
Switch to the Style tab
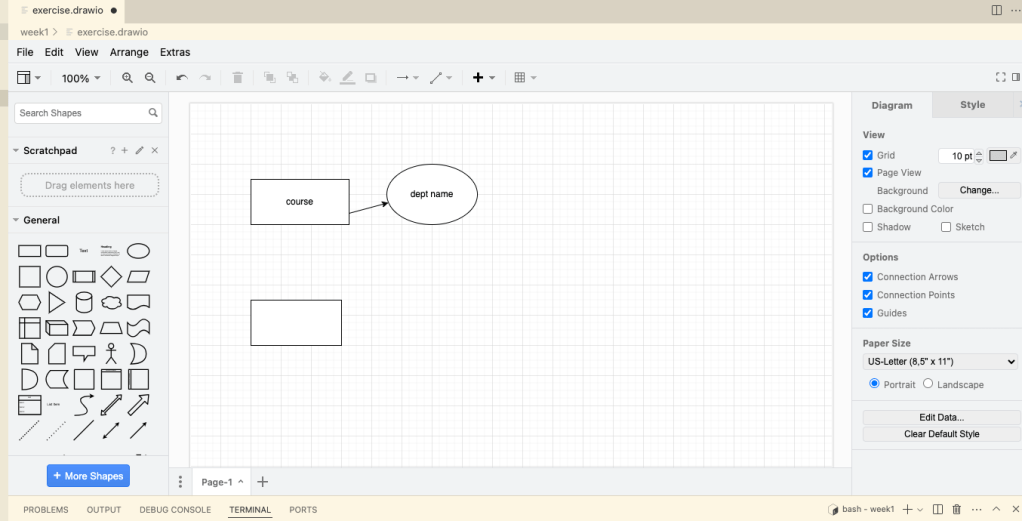click(x=972, y=105)
